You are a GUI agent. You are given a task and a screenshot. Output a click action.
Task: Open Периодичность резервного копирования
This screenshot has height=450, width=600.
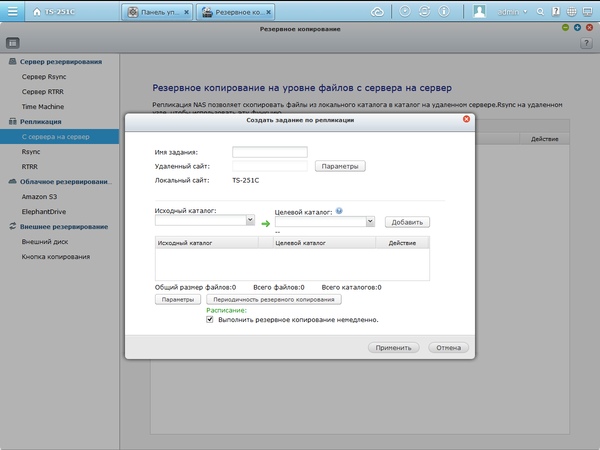tap(274, 300)
